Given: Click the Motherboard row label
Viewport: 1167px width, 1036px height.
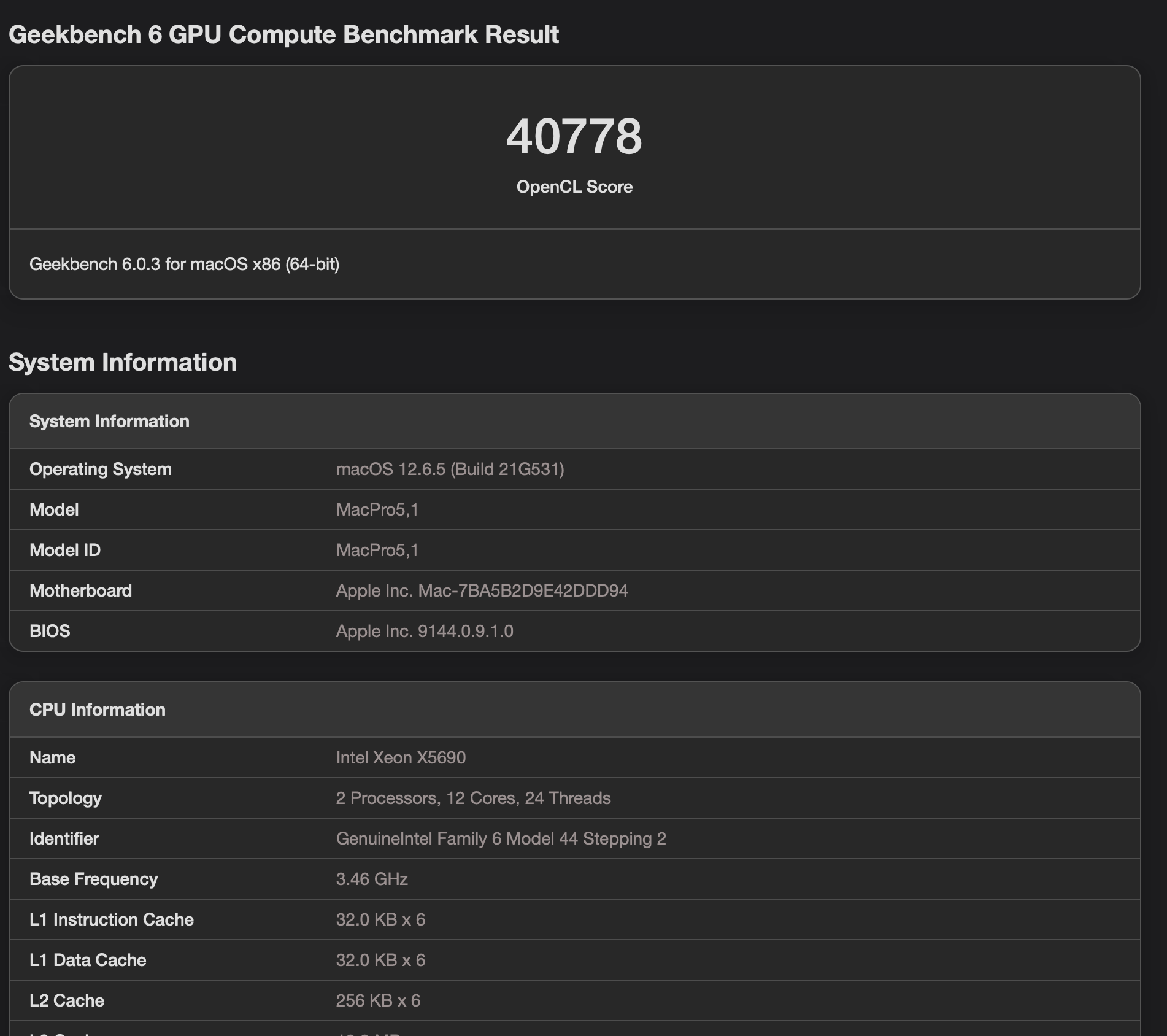Looking at the screenshot, I should 80,590.
